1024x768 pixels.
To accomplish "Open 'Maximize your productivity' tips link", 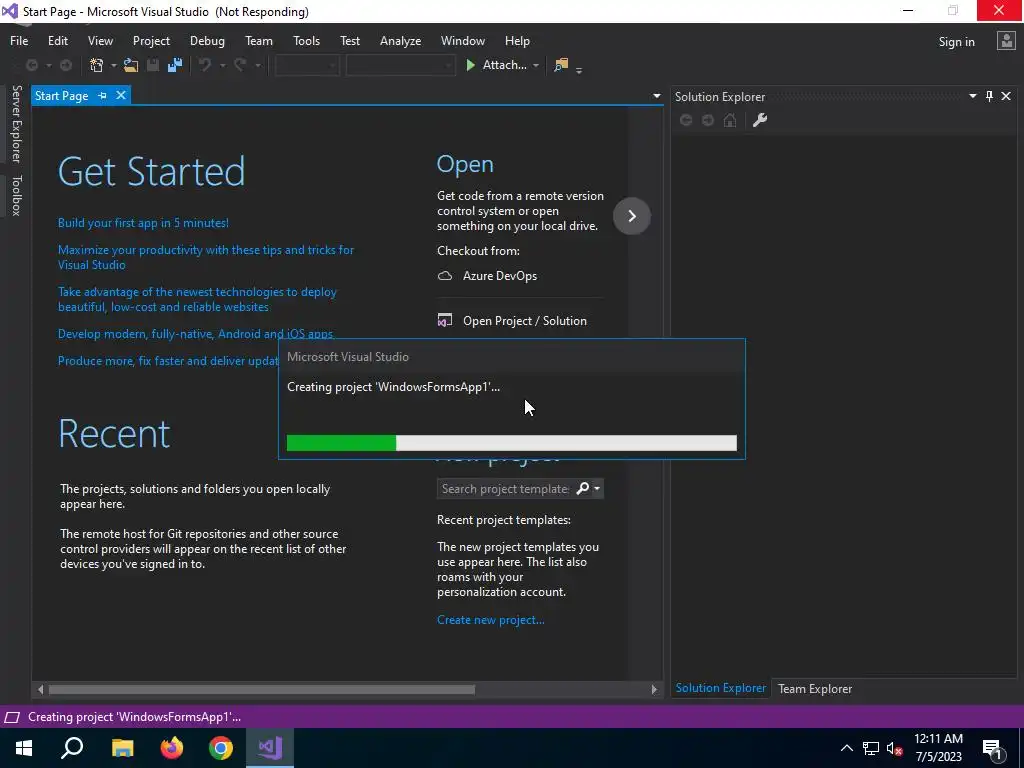I will (x=206, y=257).
